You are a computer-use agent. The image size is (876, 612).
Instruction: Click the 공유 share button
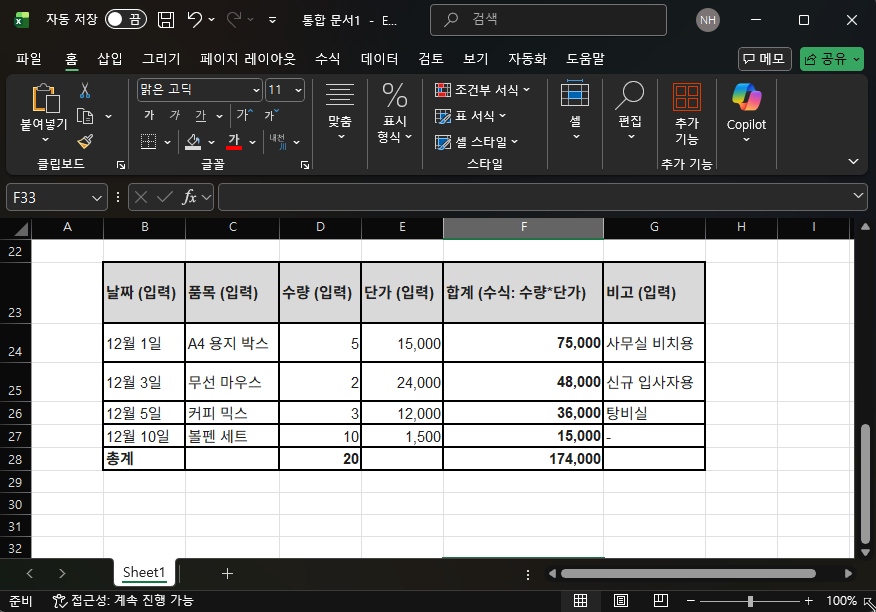(x=831, y=58)
